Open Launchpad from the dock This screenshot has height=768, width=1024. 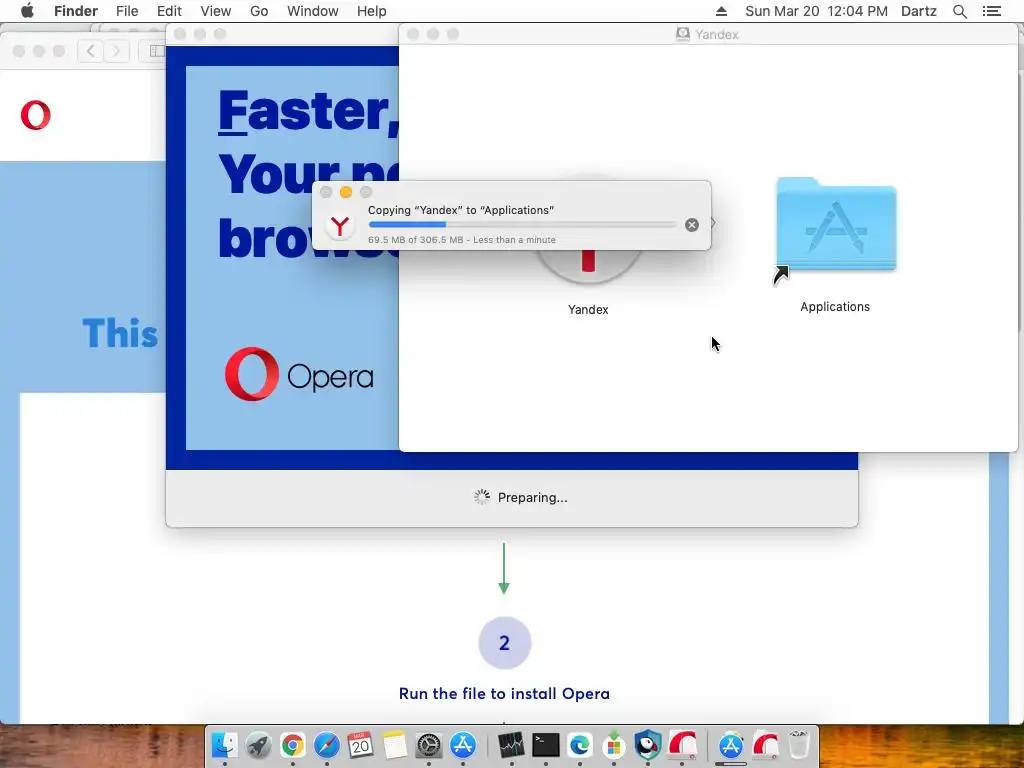[259, 745]
